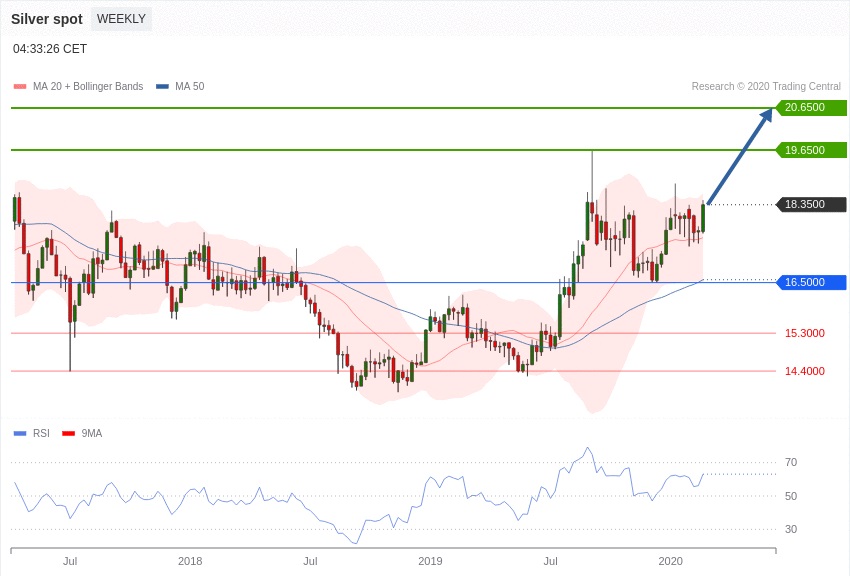Click the Research © 2020 Trading Central text
The image size is (850, 576).
[766, 87]
